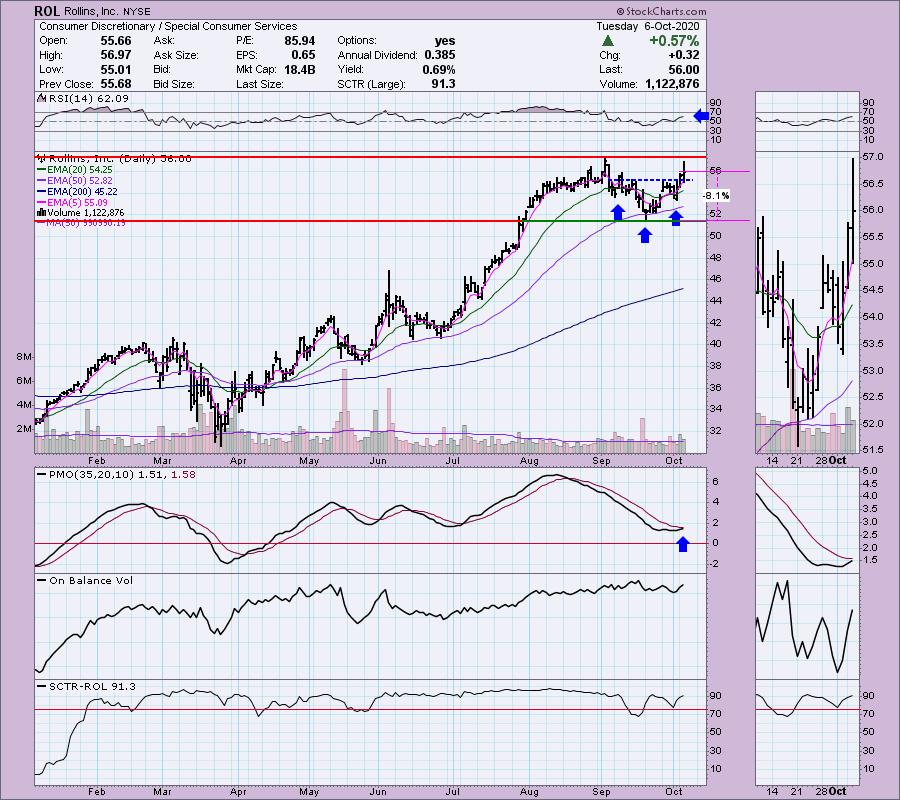Click the EMA(20) 54.25 legend text
Viewport: 900px width, 800px height.
(81, 170)
